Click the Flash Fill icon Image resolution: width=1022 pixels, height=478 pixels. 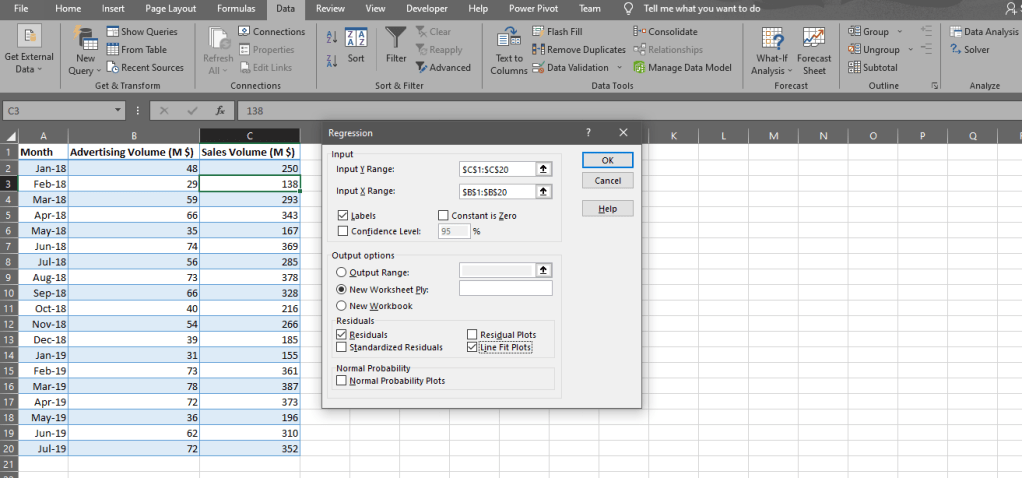tap(540, 32)
